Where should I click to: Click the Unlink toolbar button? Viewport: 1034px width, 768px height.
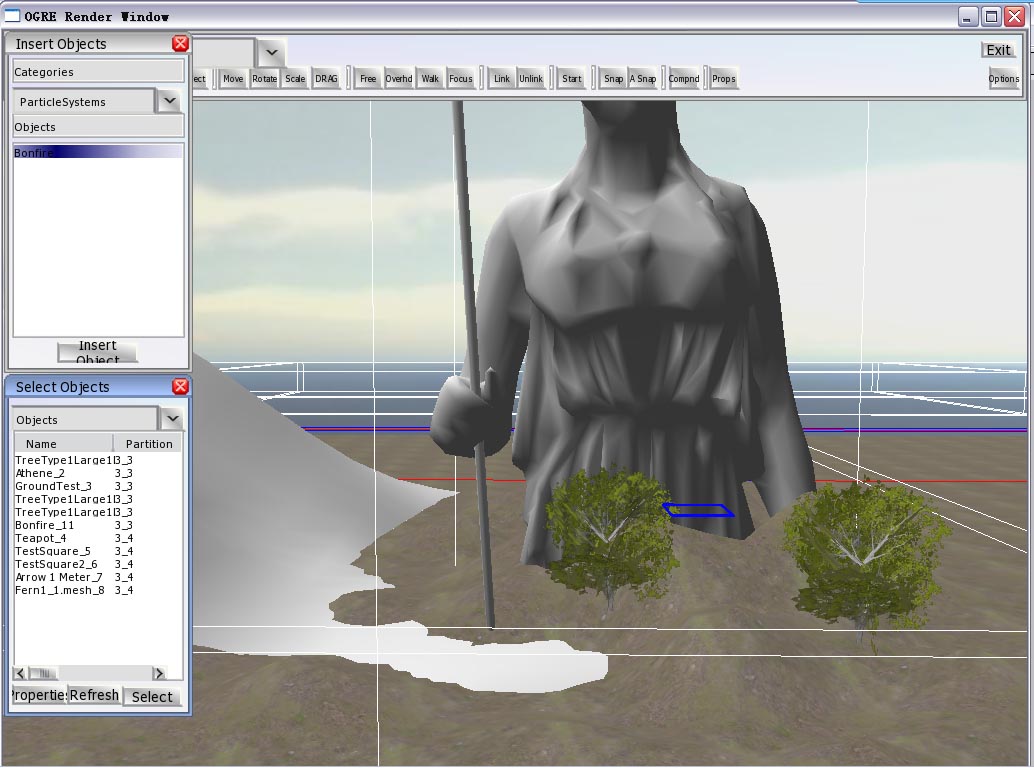[531, 79]
